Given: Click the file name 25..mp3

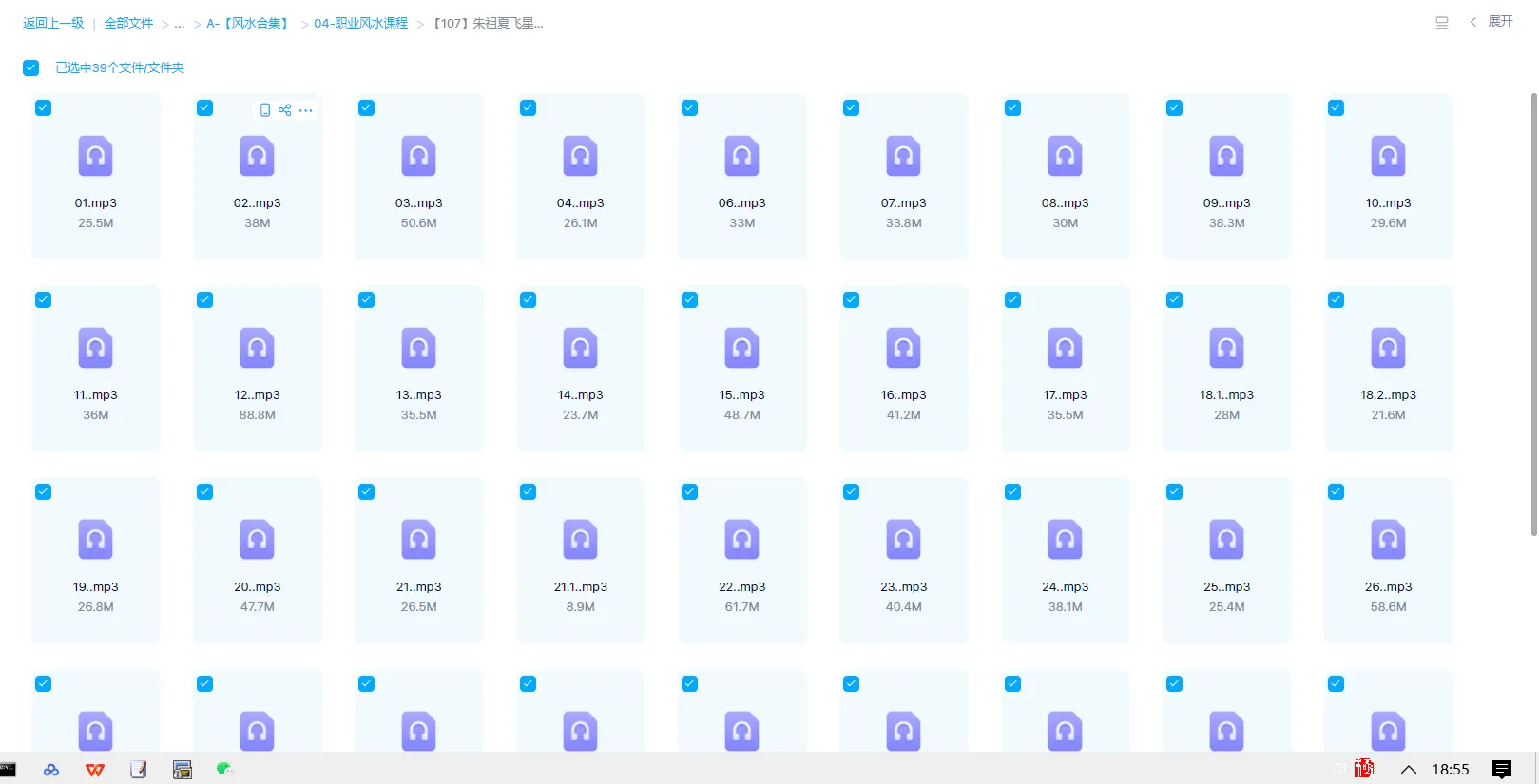Looking at the screenshot, I should click(x=1226, y=587).
